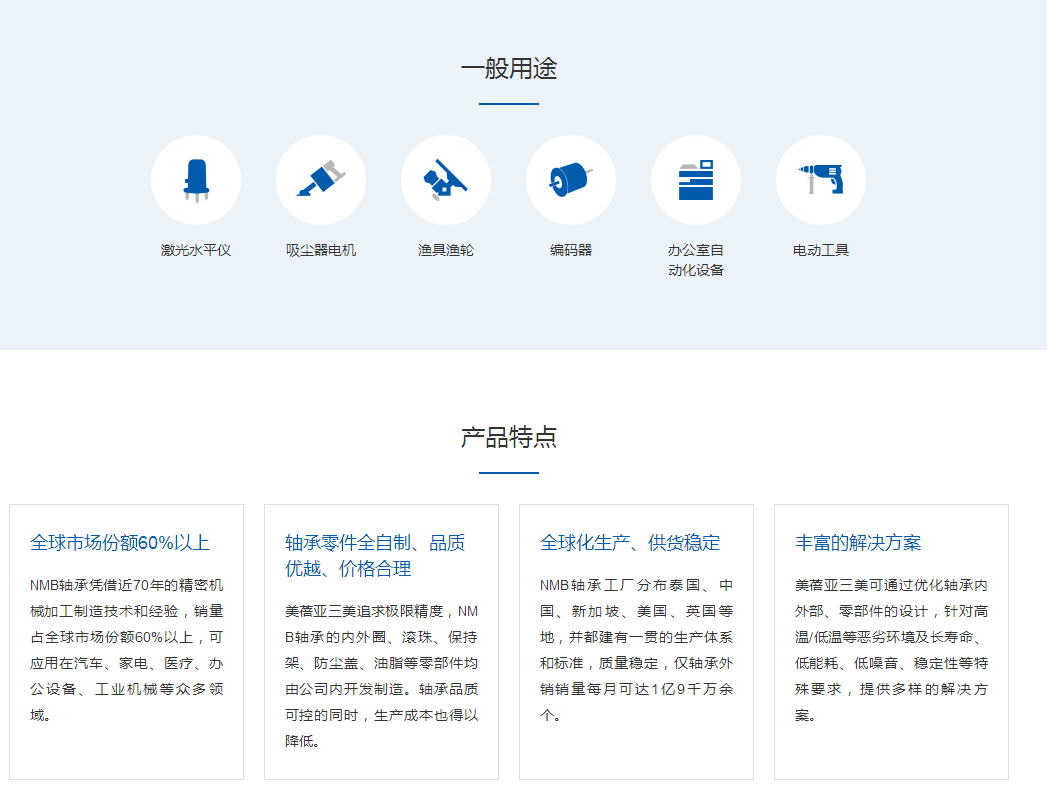The height and width of the screenshot is (798, 1047).
Task: Click the laser level instrument icon
Action: click(196, 180)
